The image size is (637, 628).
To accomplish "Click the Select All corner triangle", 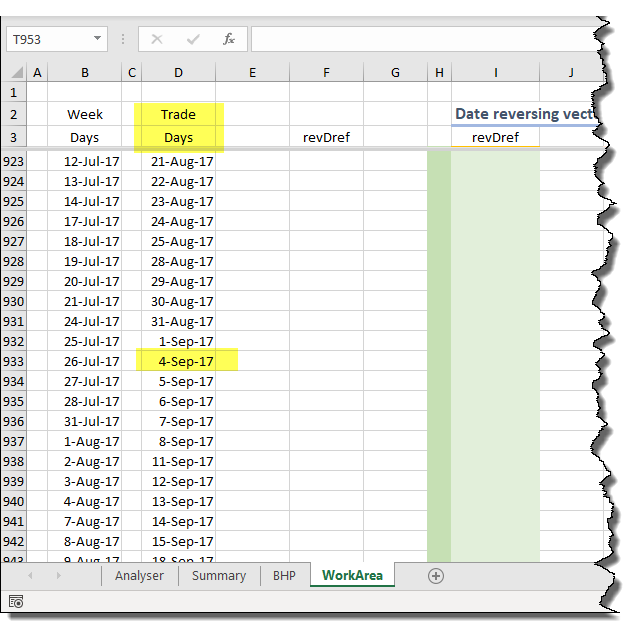I will pos(14,73).
